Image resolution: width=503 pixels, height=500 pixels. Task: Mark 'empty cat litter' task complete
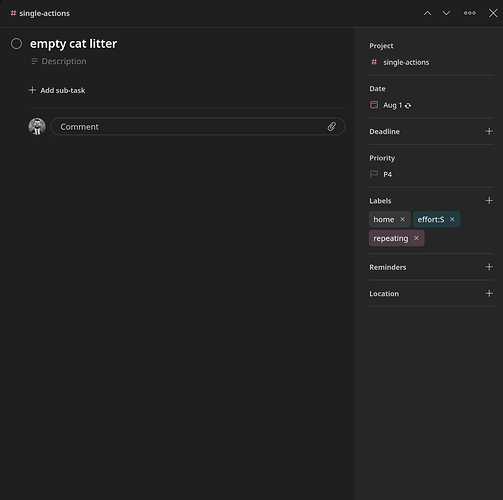click(x=16, y=44)
